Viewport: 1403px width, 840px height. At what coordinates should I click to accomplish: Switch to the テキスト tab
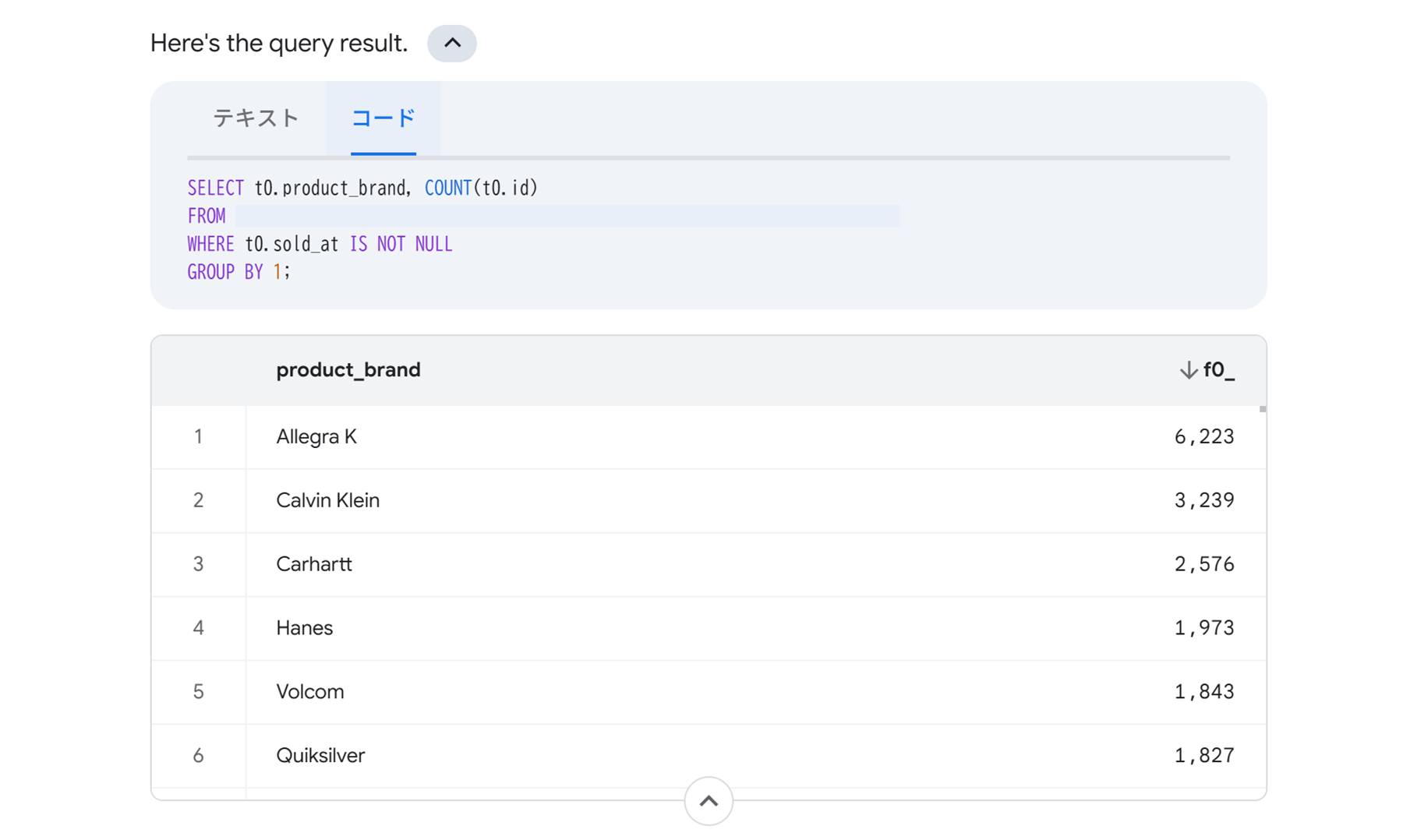click(256, 118)
